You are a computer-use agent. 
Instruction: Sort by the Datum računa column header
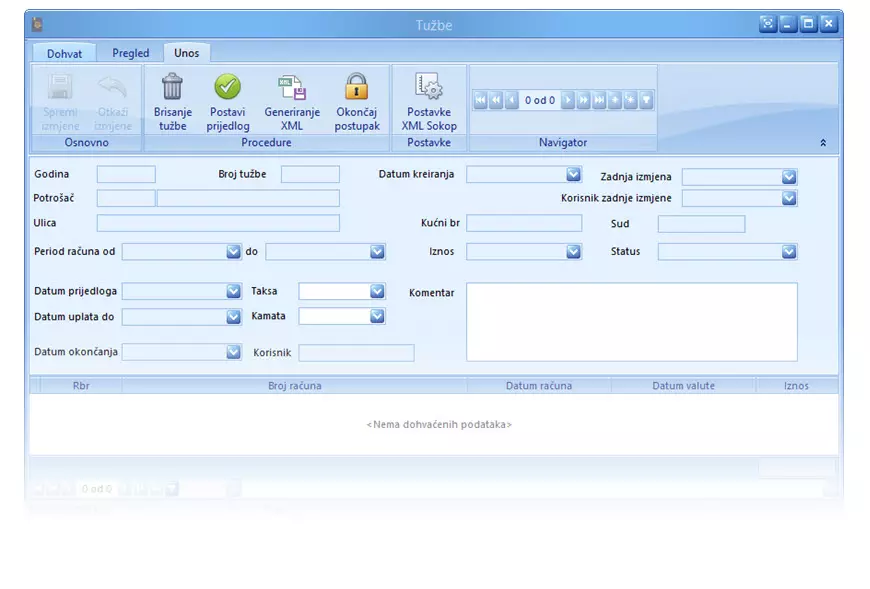pos(539,385)
